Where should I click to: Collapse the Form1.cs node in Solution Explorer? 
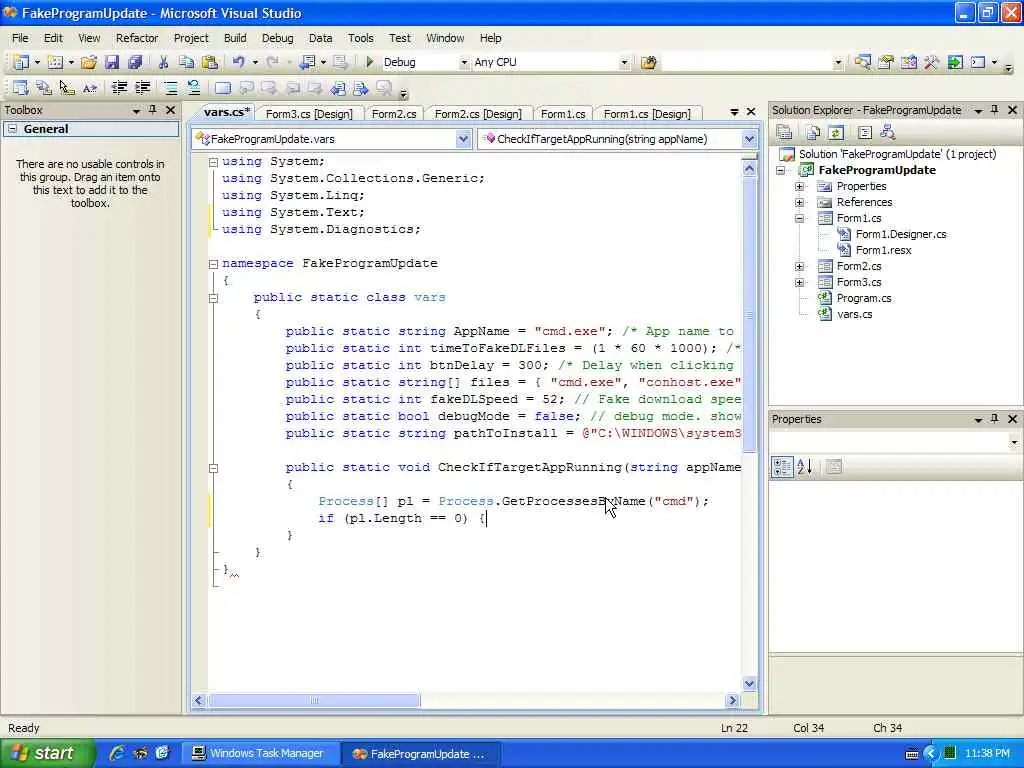coord(799,218)
